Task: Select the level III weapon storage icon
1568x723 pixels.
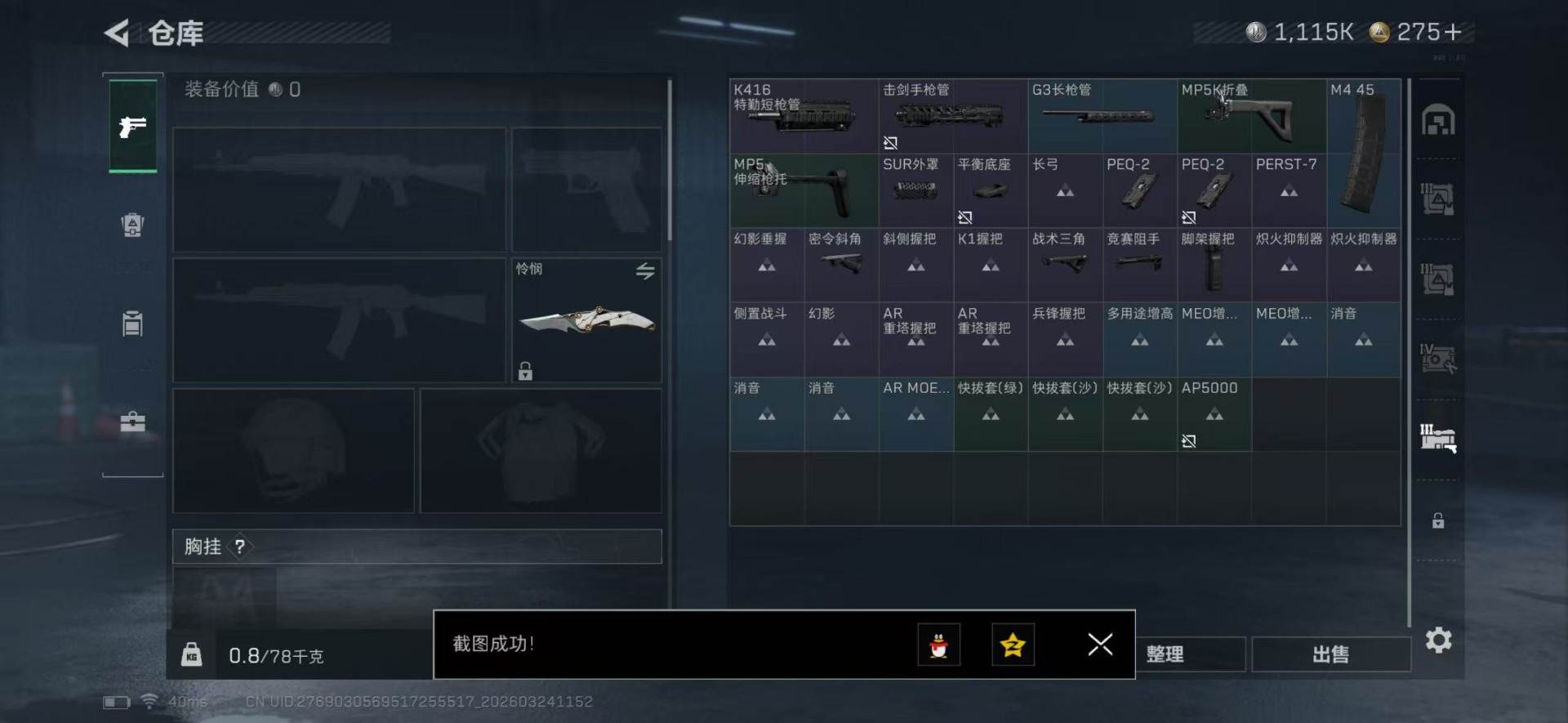Action: click(x=1438, y=438)
